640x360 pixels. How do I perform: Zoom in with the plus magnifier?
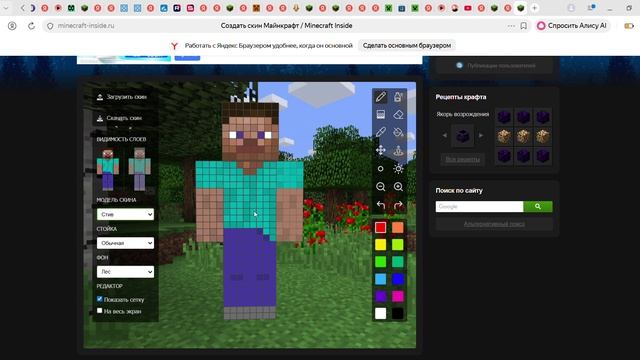click(398, 187)
